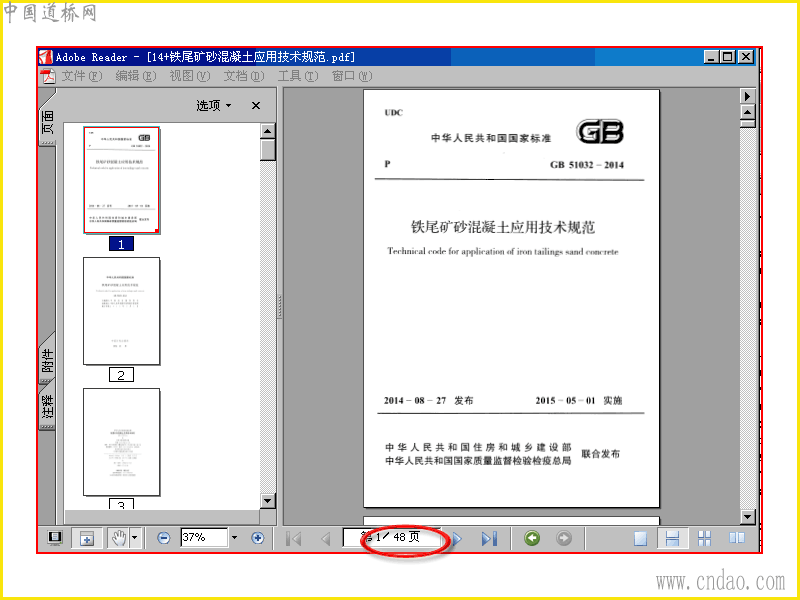
Task: Open the 视图(V) menu
Action: [189, 76]
